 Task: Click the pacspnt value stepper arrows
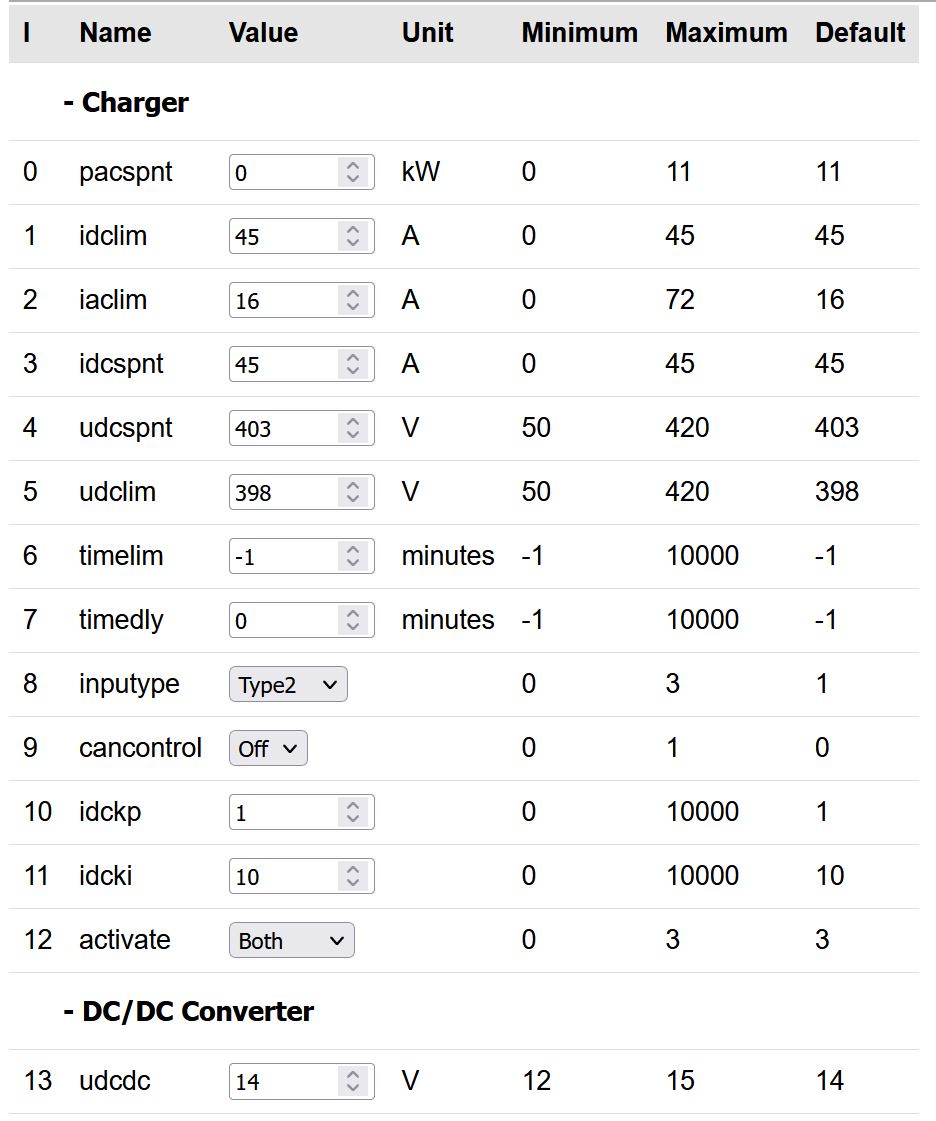coord(352,172)
